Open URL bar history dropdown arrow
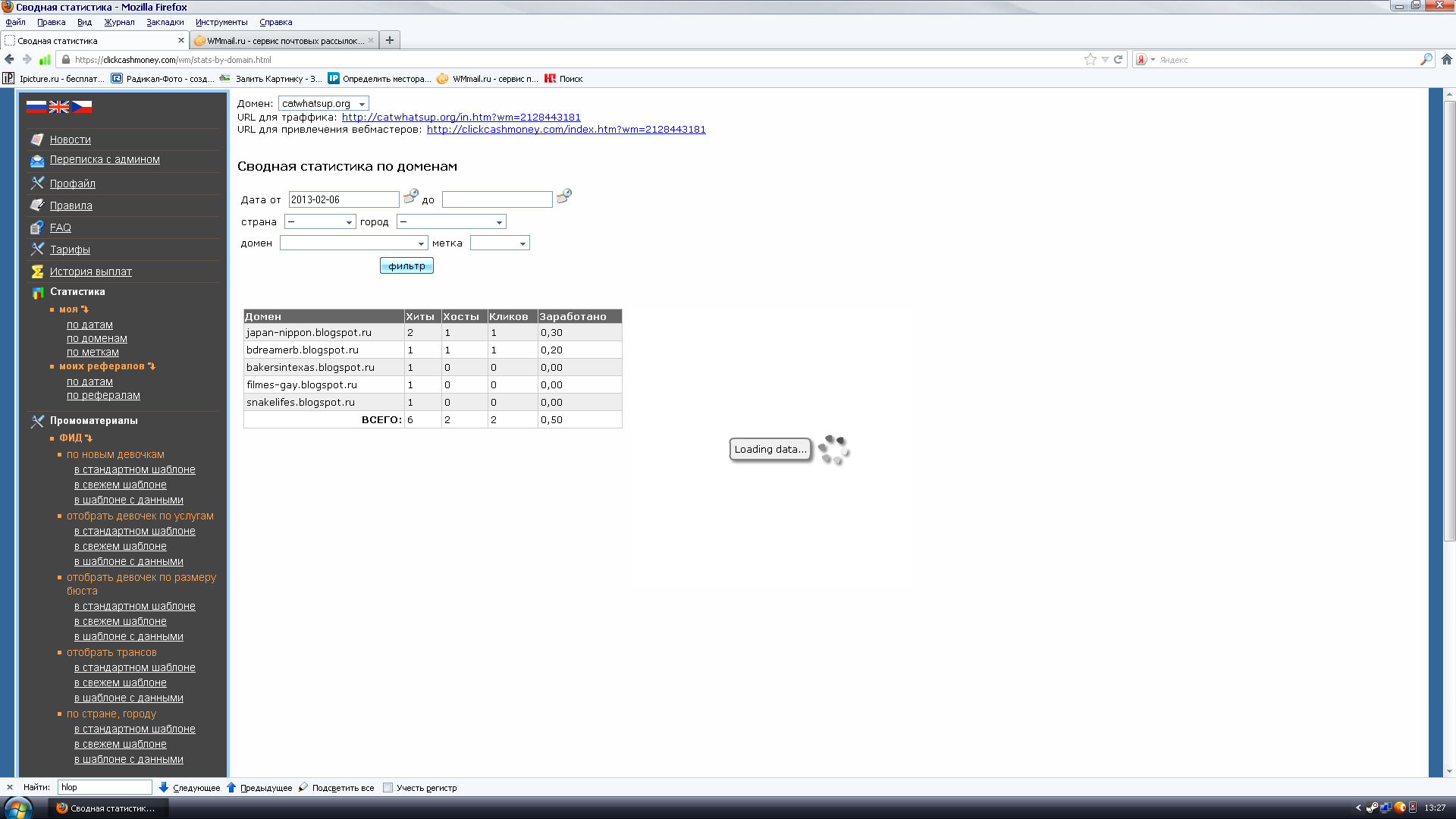This screenshot has width=1456, height=819. [x=1105, y=59]
